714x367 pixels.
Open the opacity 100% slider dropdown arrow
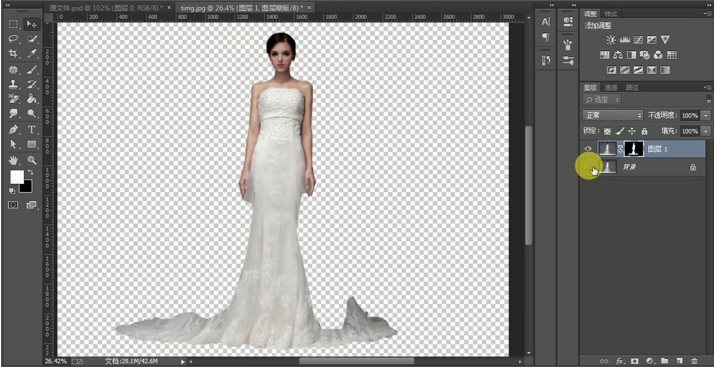coord(706,115)
